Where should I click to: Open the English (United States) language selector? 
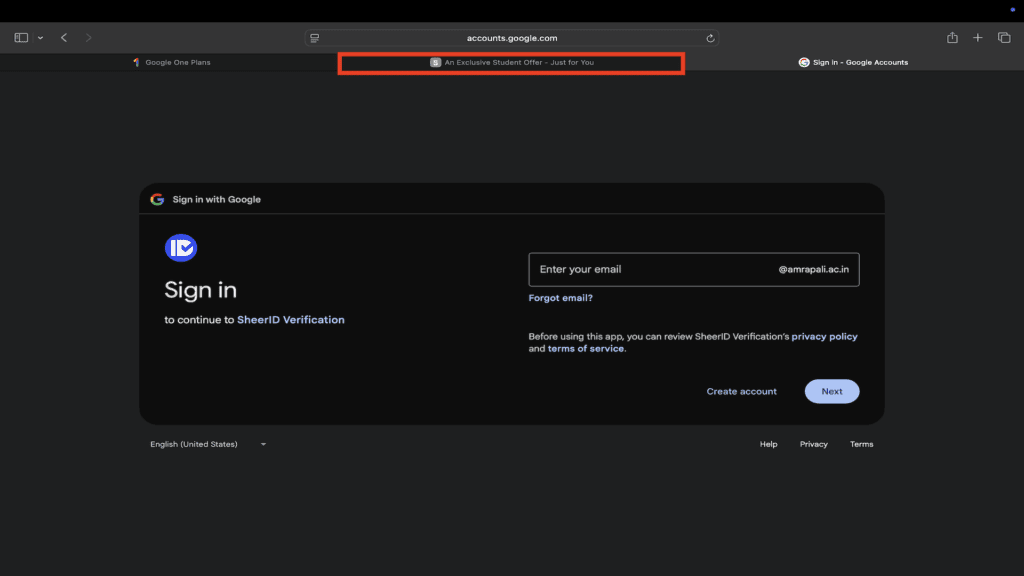pos(207,443)
